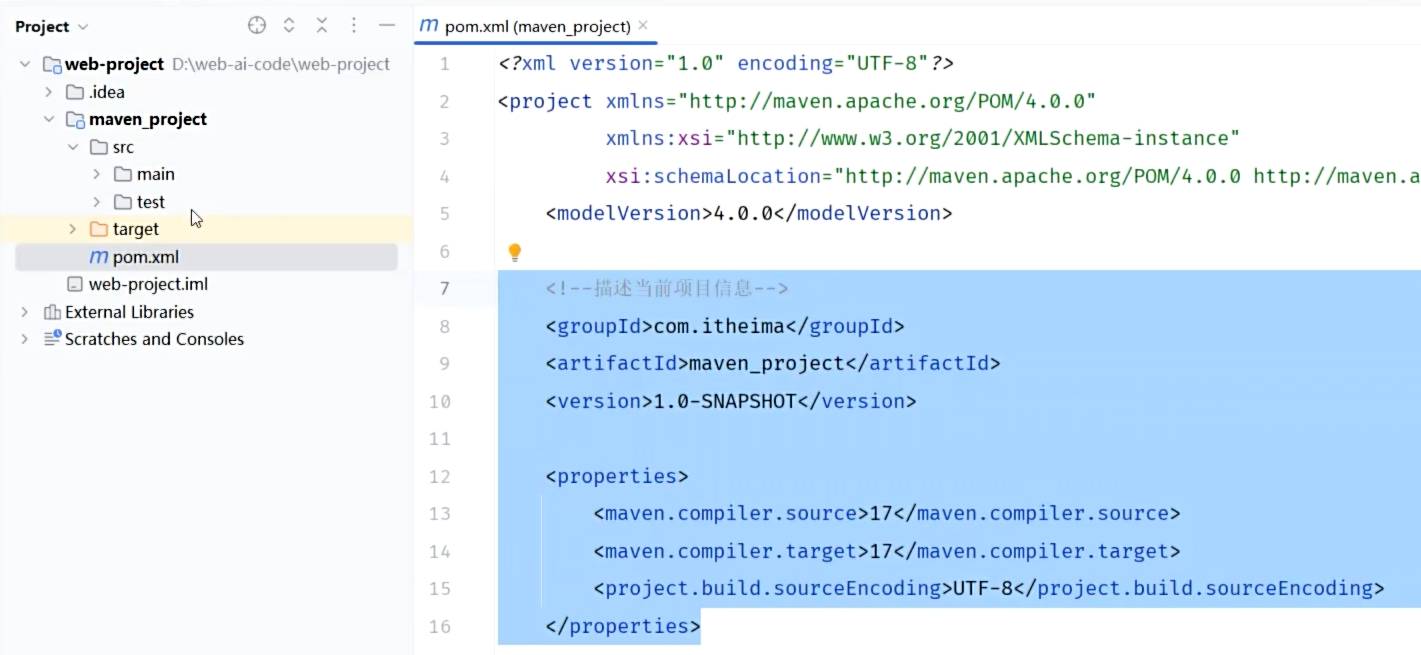Viewport: 1421px width, 655px height.
Task: Click the D:\web-ai-code\web-project path text
Action: click(x=281, y=64)
